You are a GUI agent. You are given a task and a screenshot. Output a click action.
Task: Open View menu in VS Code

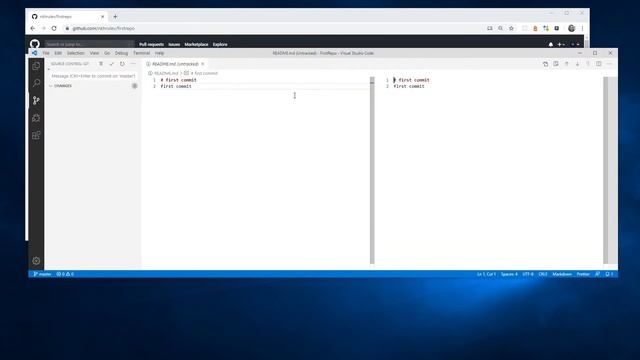click(94, 53)
